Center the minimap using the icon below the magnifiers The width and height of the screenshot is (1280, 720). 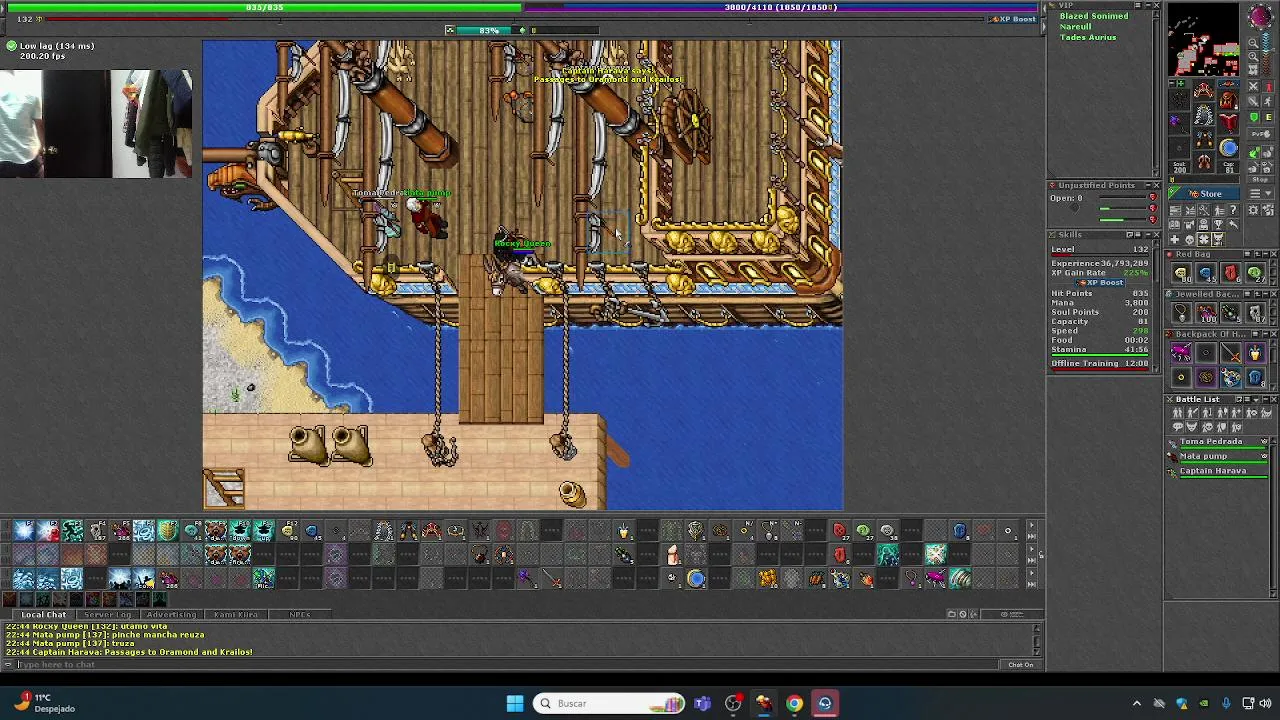point(1253,69)
